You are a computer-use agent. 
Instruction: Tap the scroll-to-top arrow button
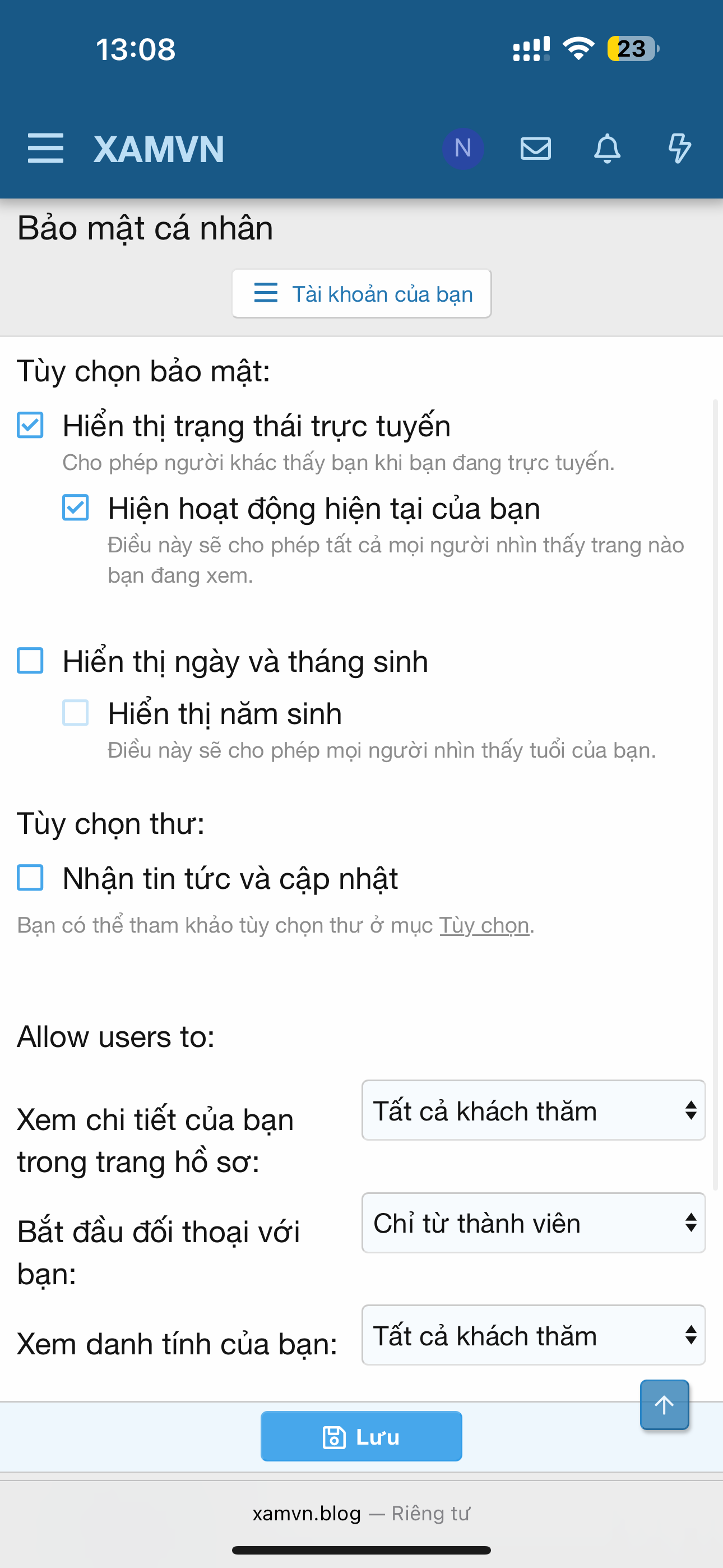point(664,1405)
